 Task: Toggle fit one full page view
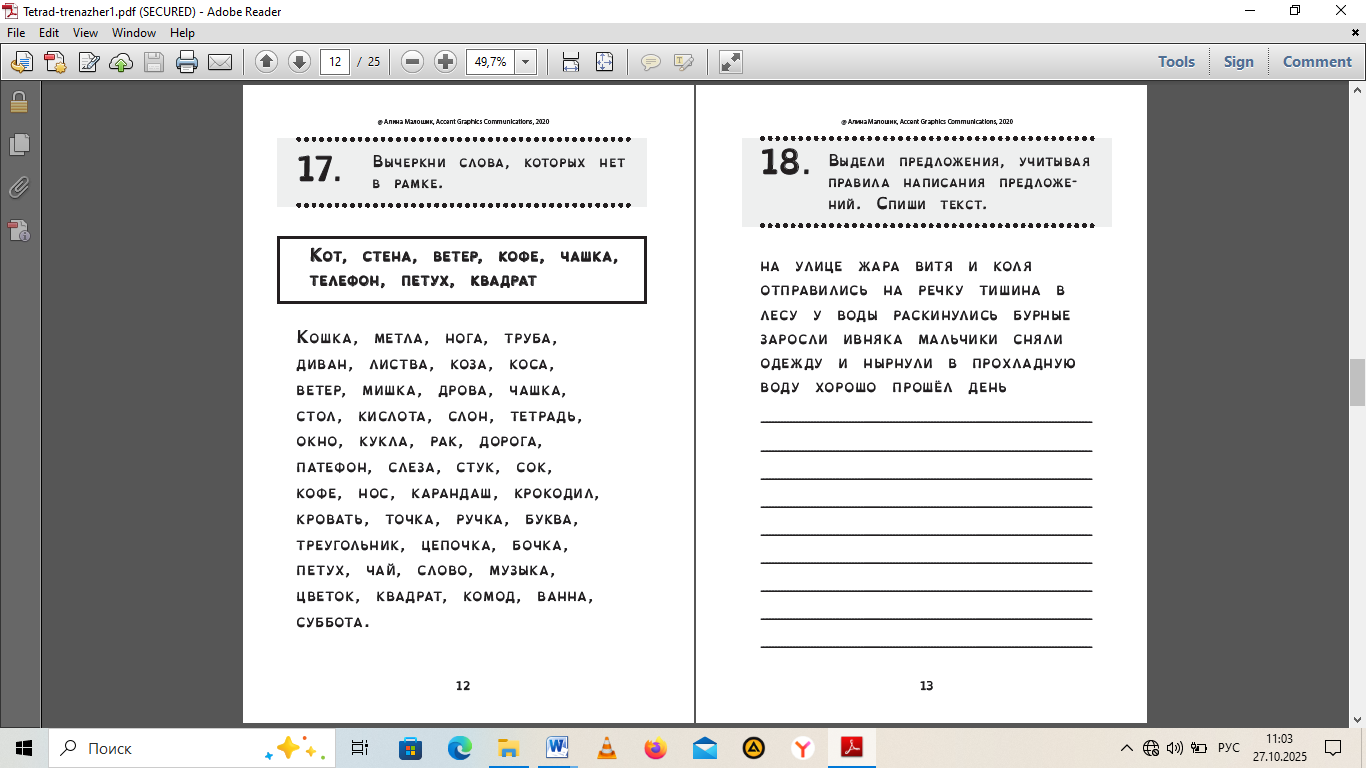click(604, 62)
